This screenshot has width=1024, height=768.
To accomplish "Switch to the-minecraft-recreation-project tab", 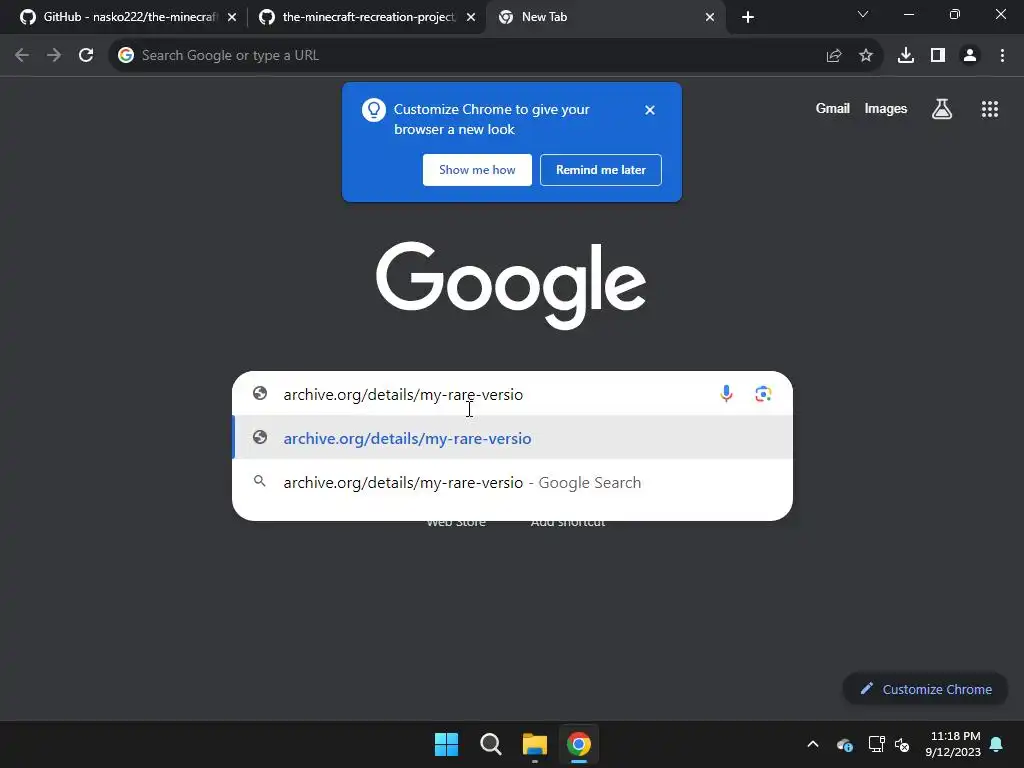I will click(367, 17).
